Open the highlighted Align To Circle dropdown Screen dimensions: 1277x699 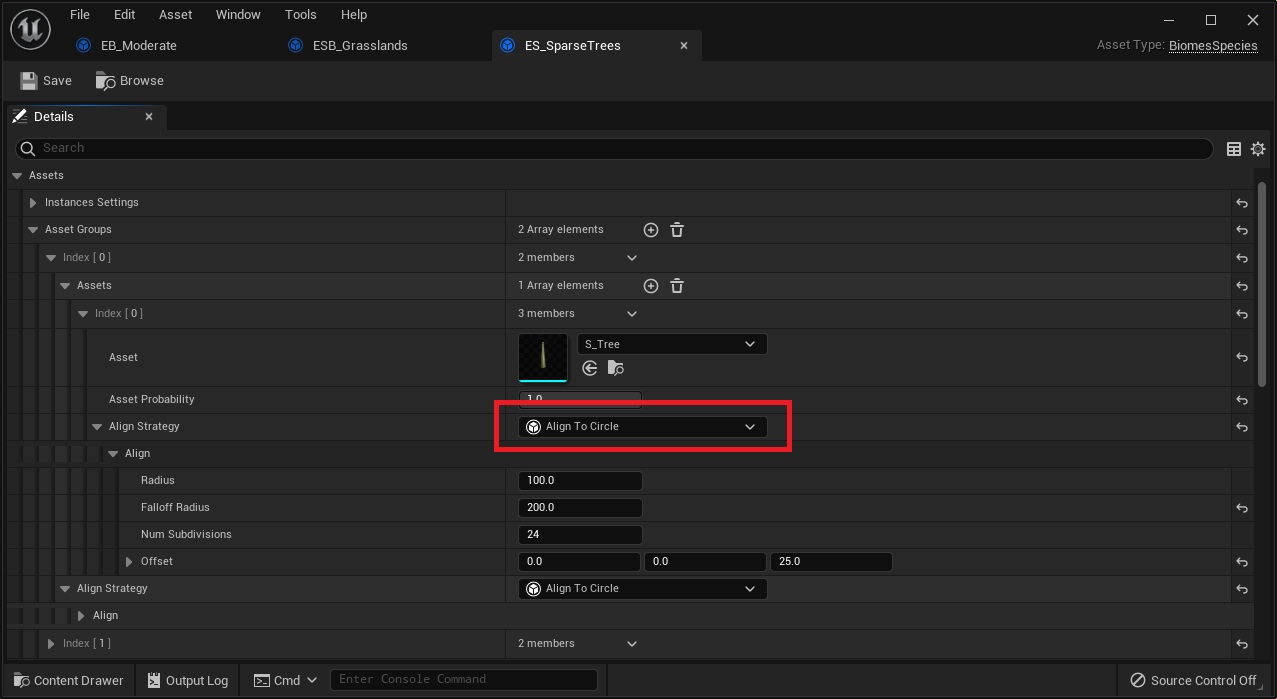[642, 427]
